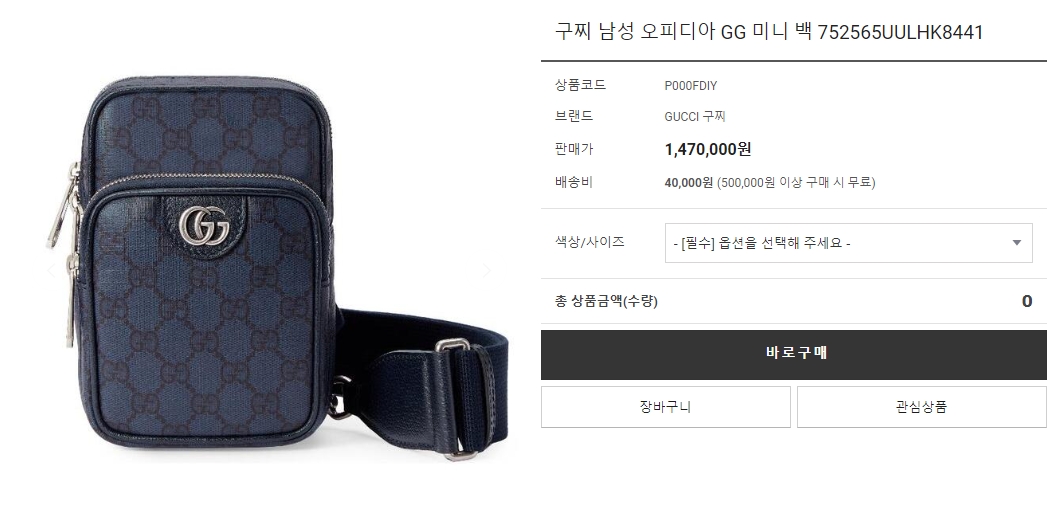Click the 총 상품금액(수량) label
Screen dimensions: 1053x521
click(x=606, y=301)
